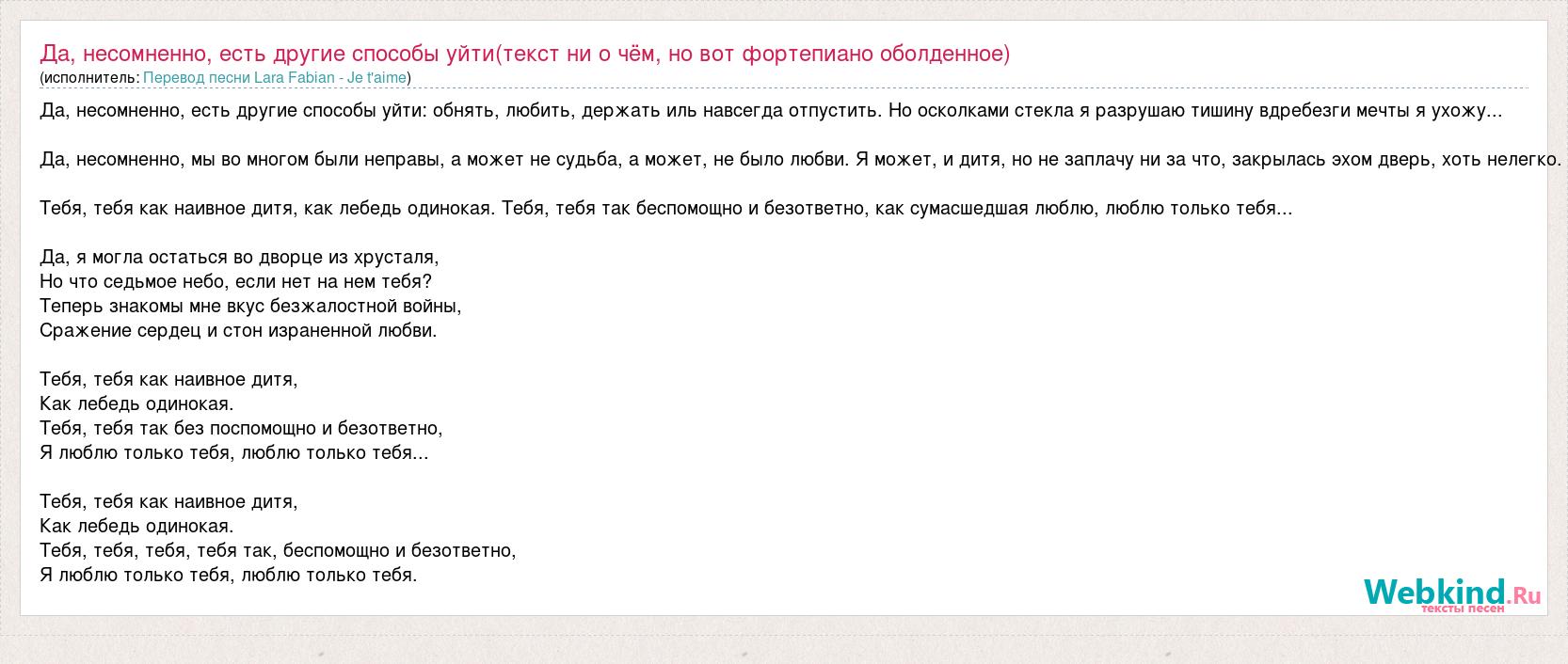Click the 'тексты песен' tagline under the logo
1568x664 pixels.
1462,609
